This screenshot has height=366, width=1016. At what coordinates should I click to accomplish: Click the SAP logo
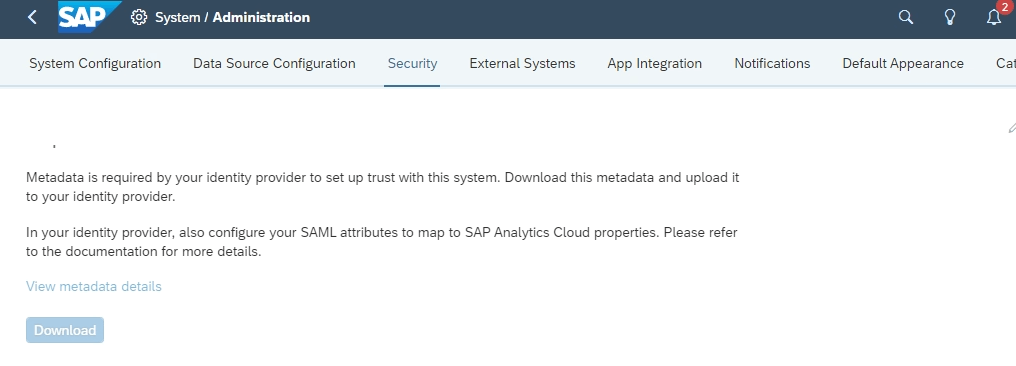coord(89,17)
